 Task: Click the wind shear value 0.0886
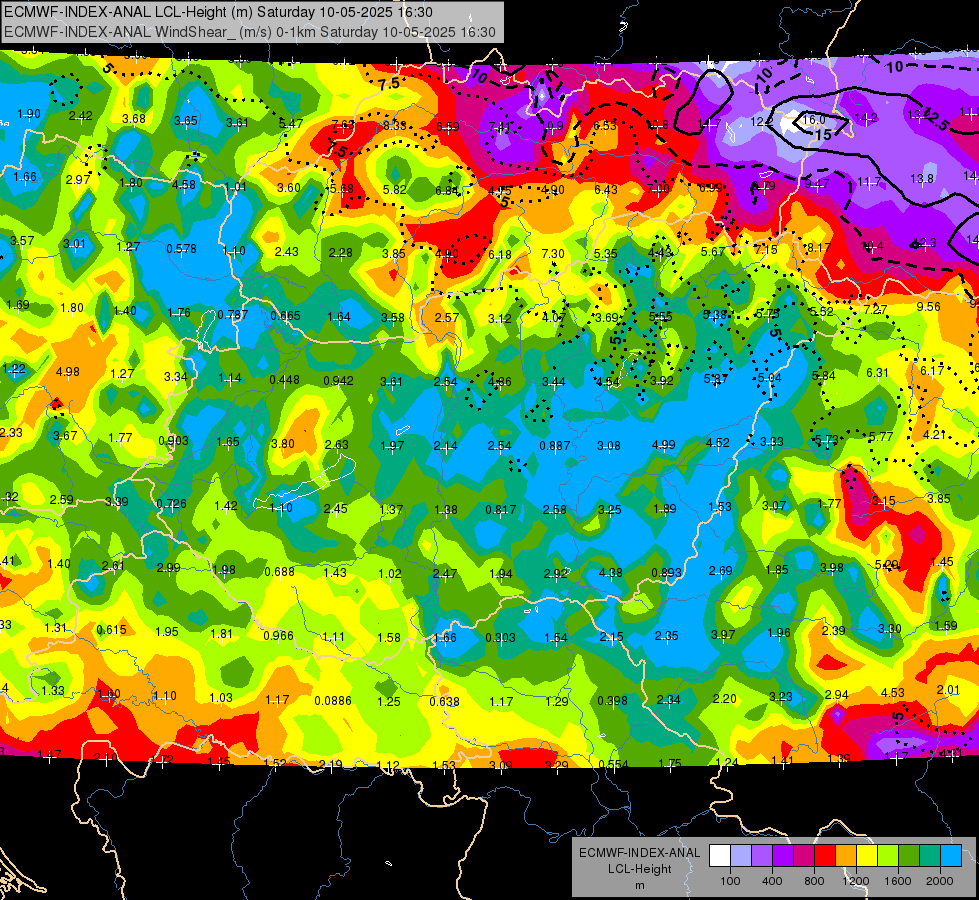333,700
